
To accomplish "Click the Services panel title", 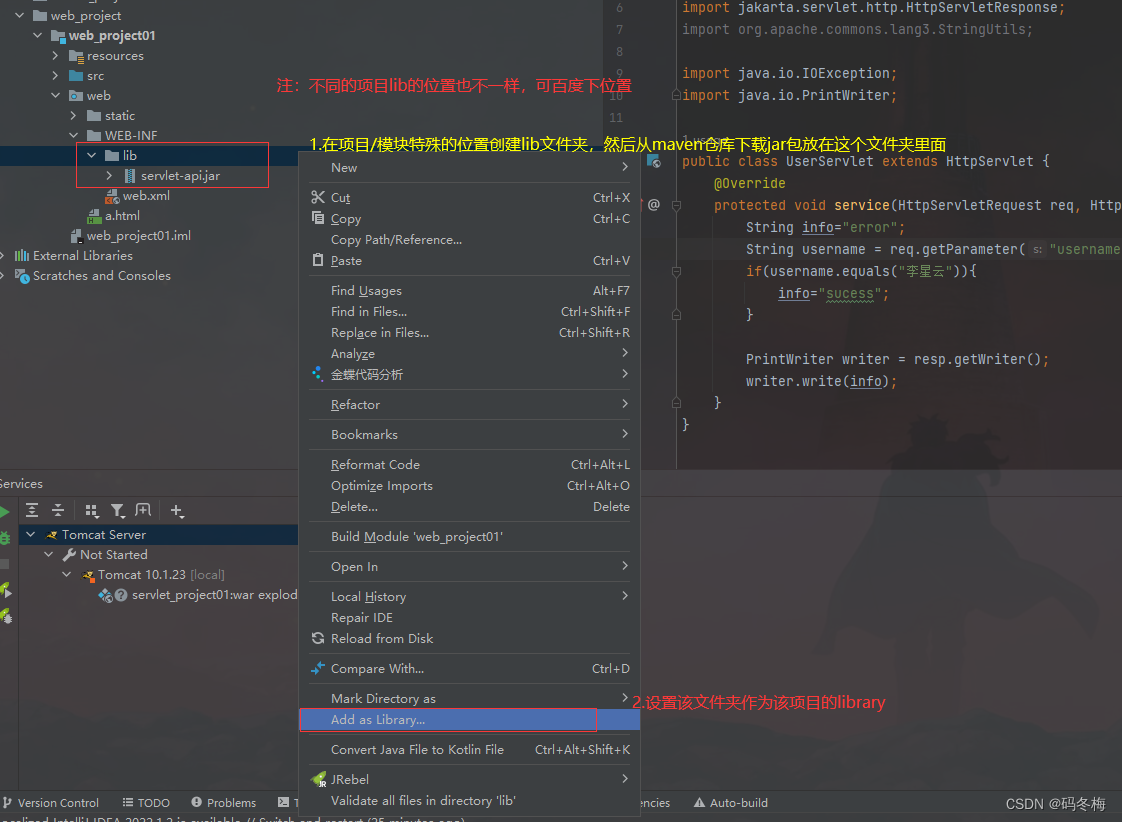I will [x=21, y=484].
